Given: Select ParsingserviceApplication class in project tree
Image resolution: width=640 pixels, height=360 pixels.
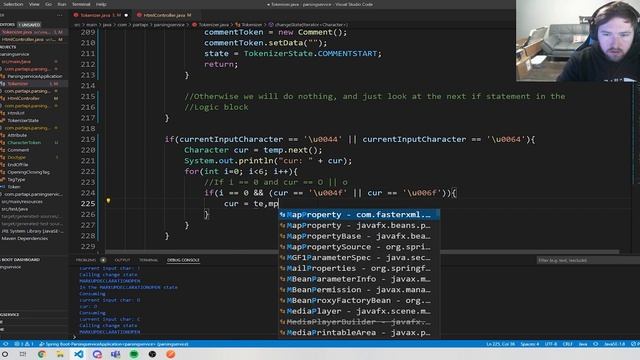Looking at the screenshot, I should (x=35, y=76).
